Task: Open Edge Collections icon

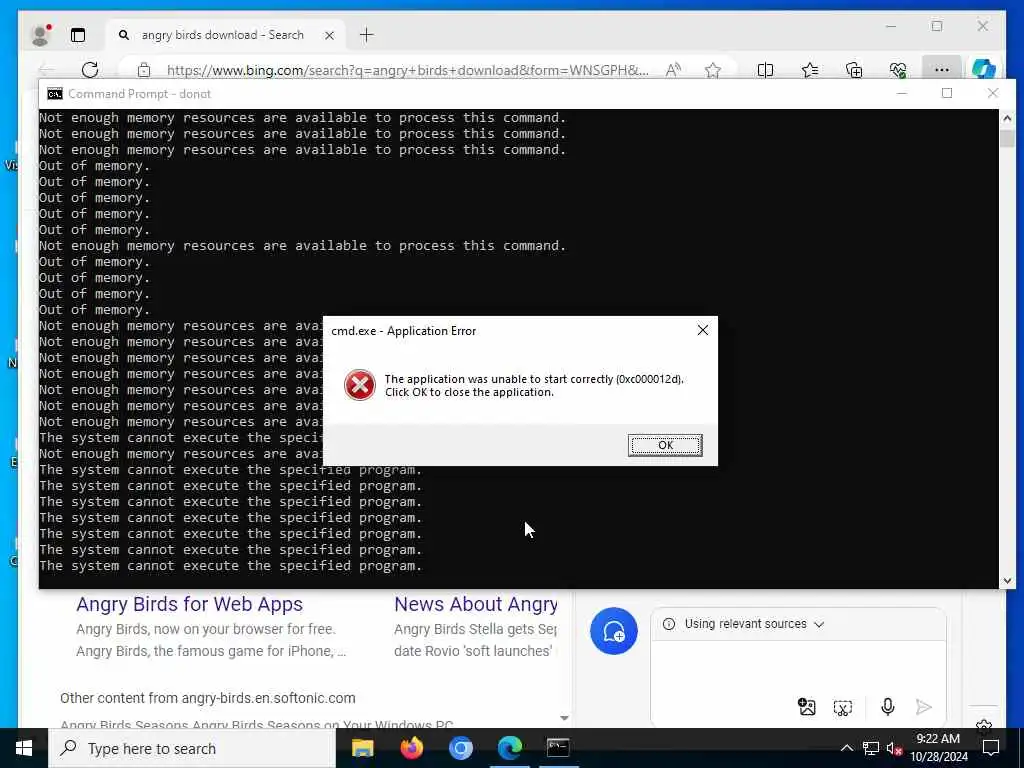Action: 854,70
